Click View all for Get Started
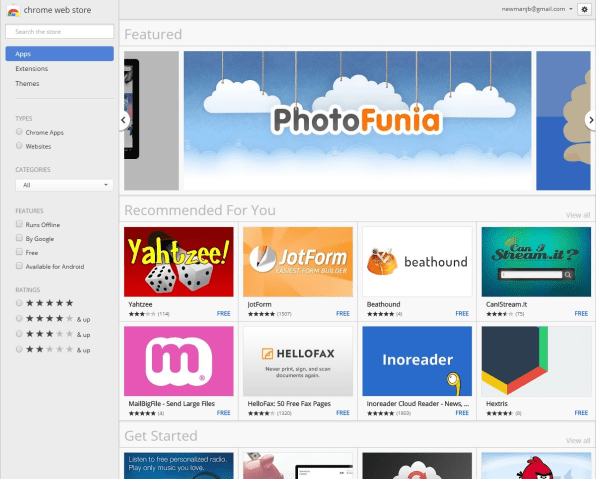 coord(578,441)
